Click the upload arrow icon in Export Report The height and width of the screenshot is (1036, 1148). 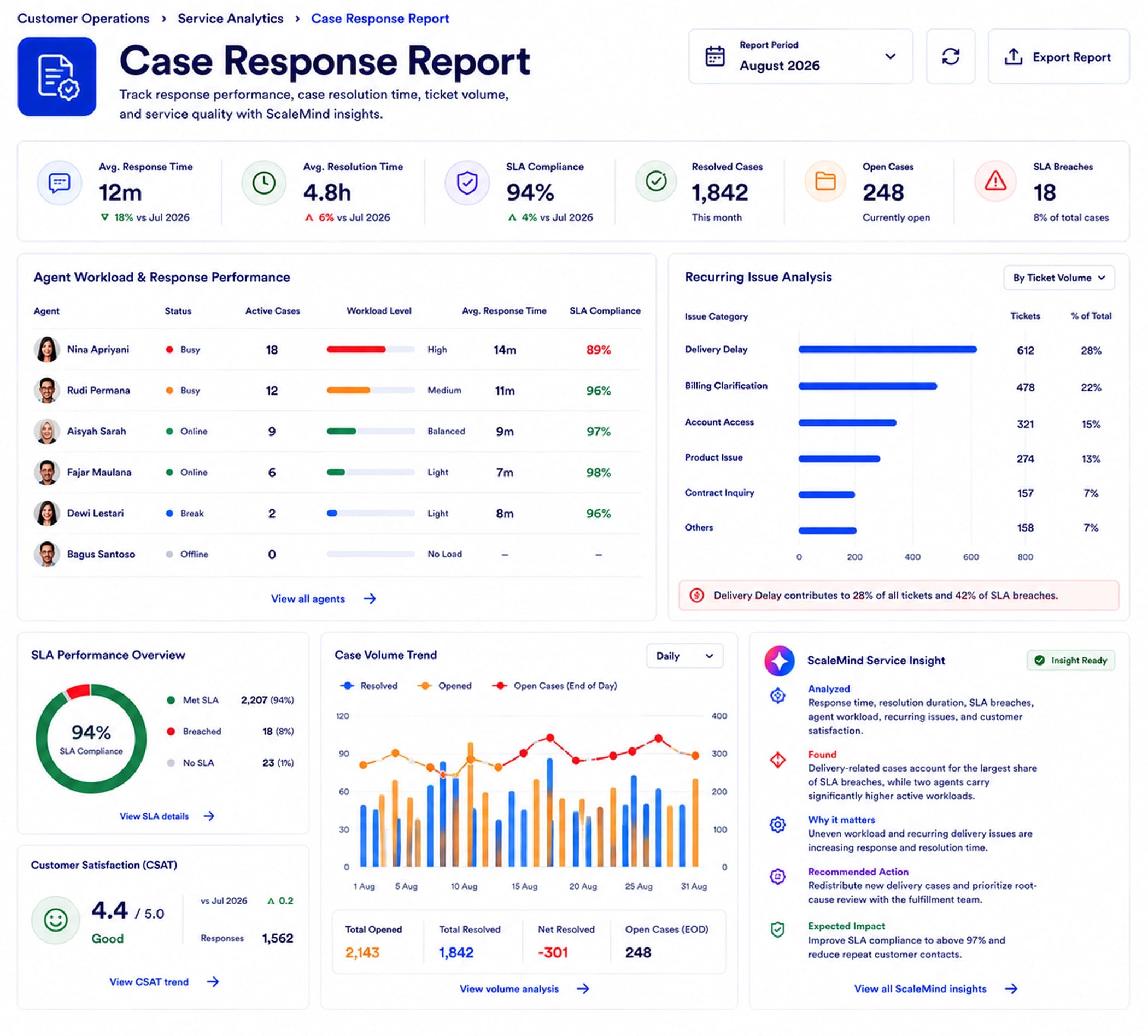1013,56
